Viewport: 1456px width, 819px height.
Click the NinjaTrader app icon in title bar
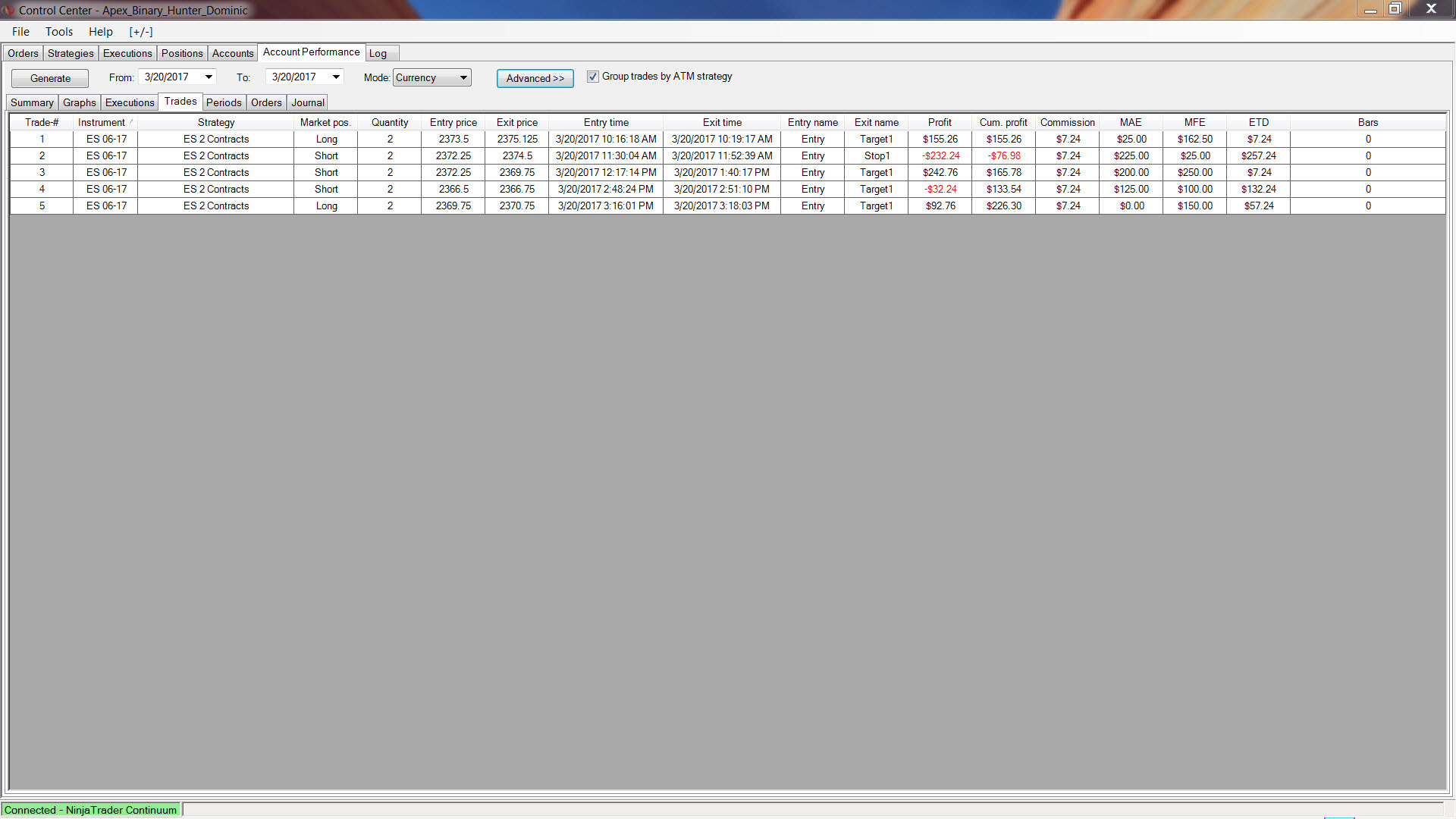point(8,10)
